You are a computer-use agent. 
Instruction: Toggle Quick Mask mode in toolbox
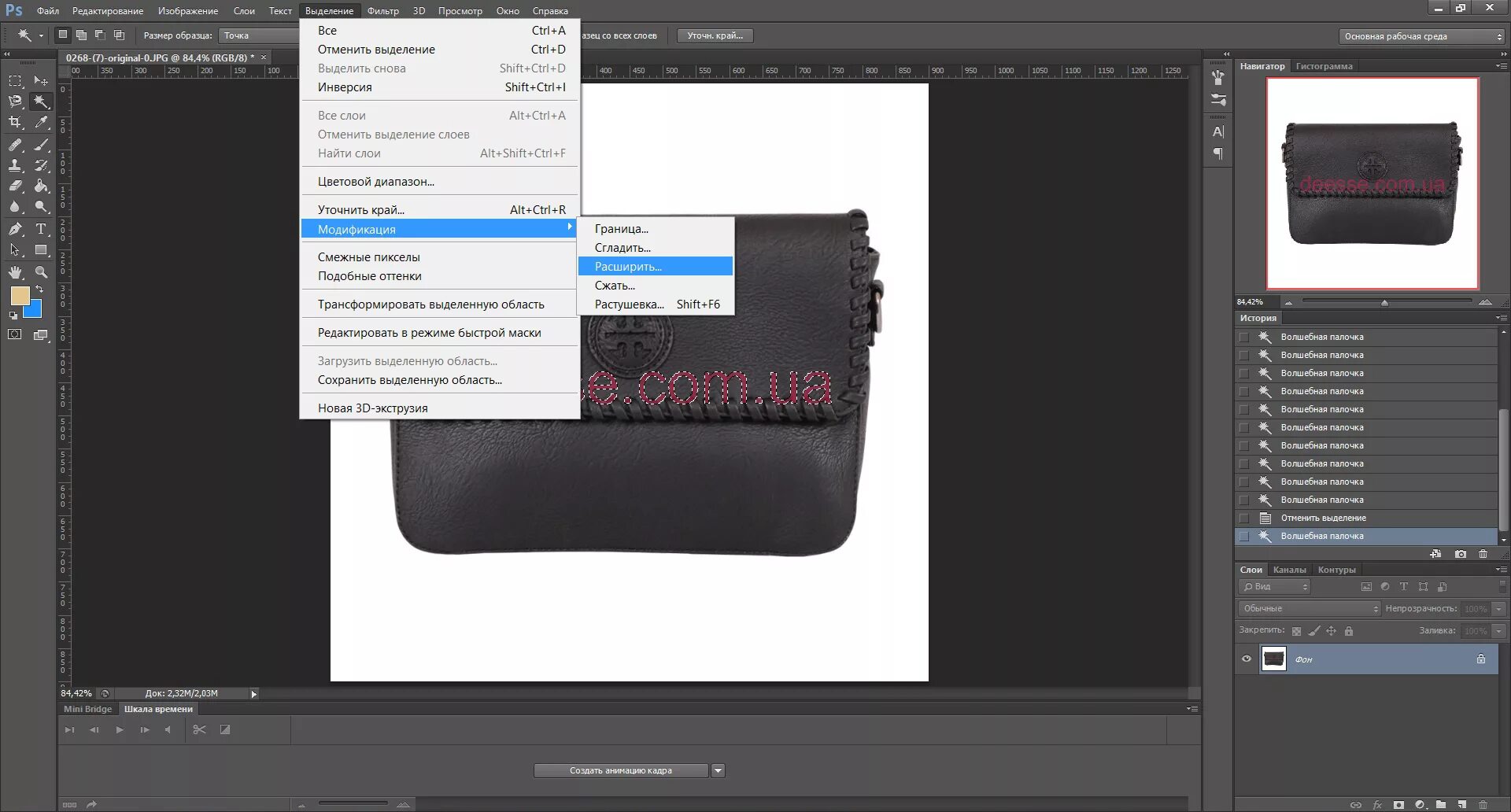click(x=15, y=334)
